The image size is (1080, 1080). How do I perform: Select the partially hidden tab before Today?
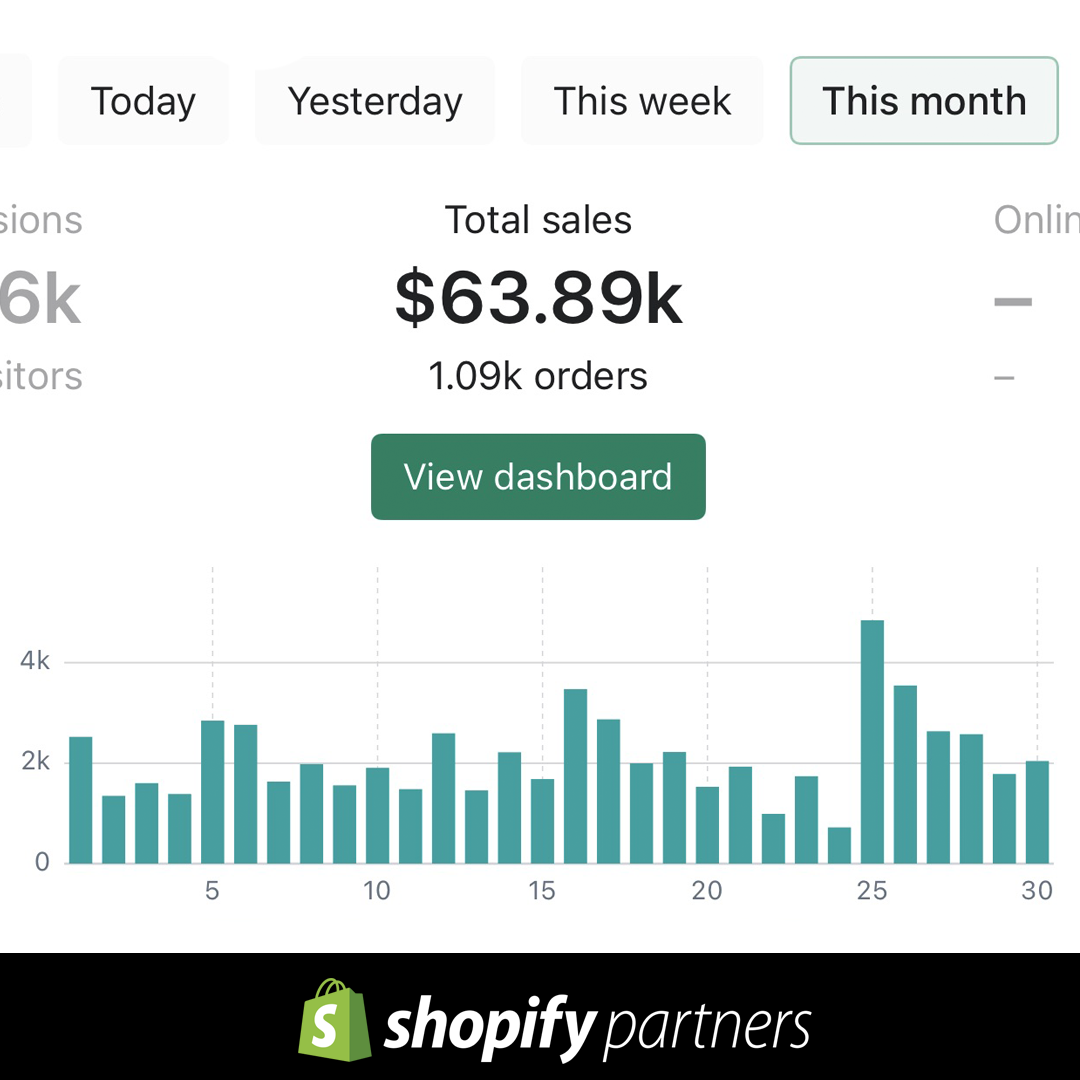click(x=14, y=101)
